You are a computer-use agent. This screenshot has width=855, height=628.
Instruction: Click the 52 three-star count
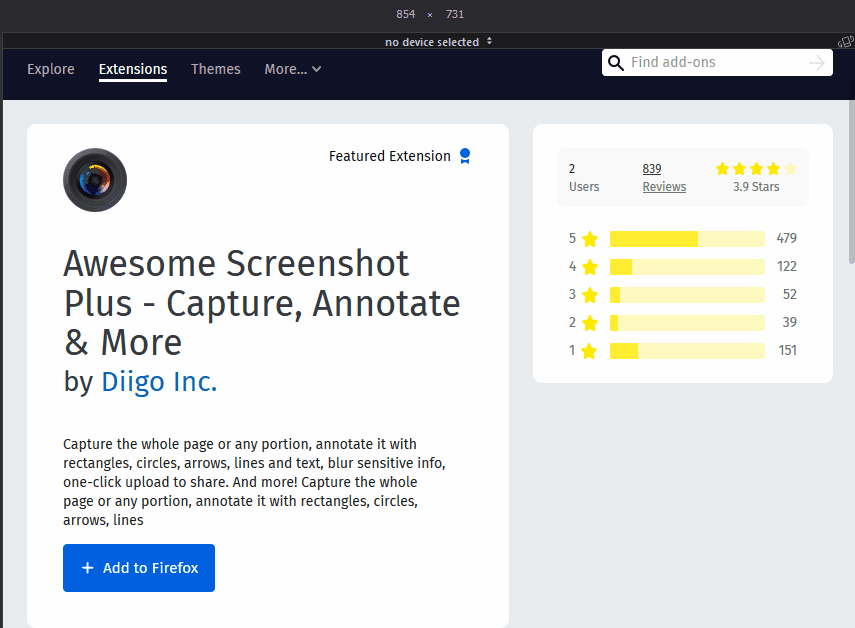click(x=790, y=294)
